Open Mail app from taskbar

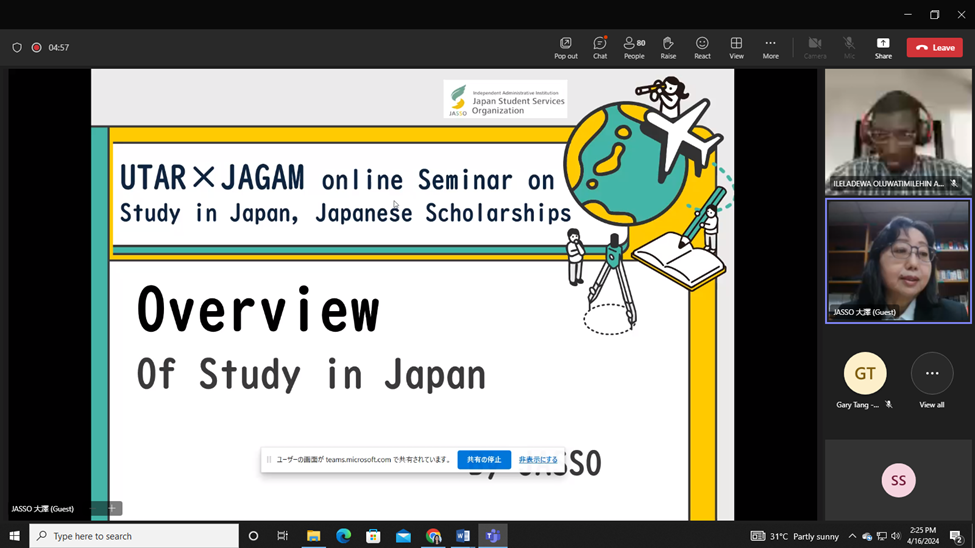point(403,536)
